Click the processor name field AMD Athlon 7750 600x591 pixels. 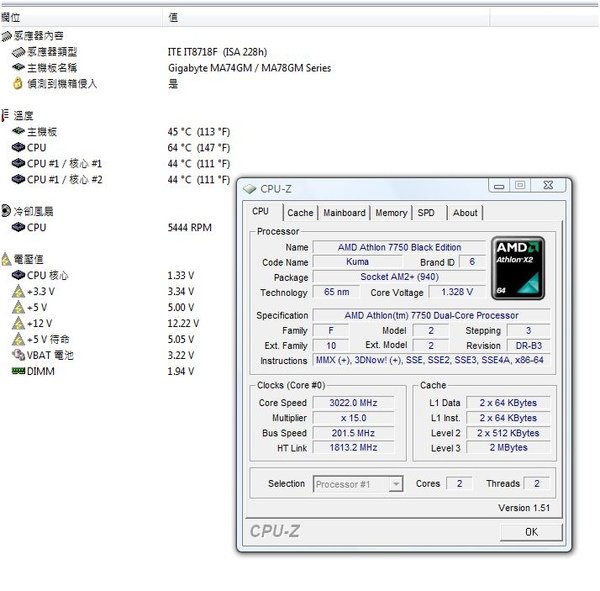[399, 247]
